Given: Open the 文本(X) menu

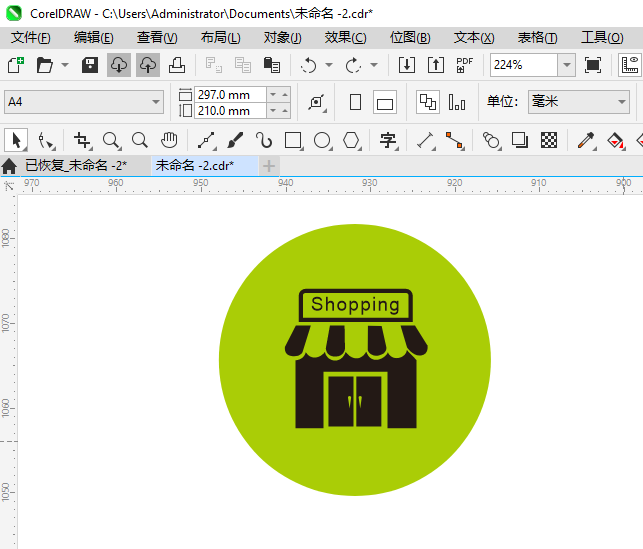Looking at the screenshot, I should (x=474, y=38).
